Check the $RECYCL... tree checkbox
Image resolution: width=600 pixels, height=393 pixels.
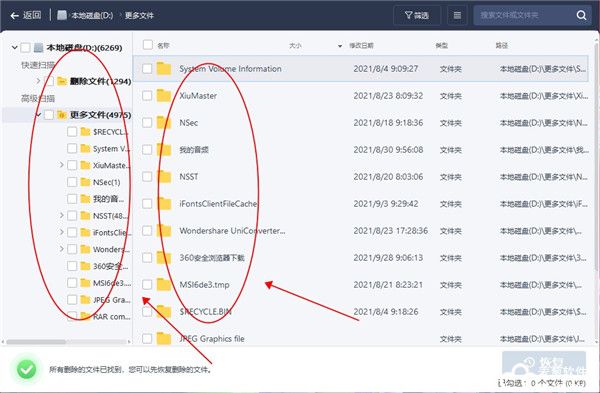(x=72, y=132)
